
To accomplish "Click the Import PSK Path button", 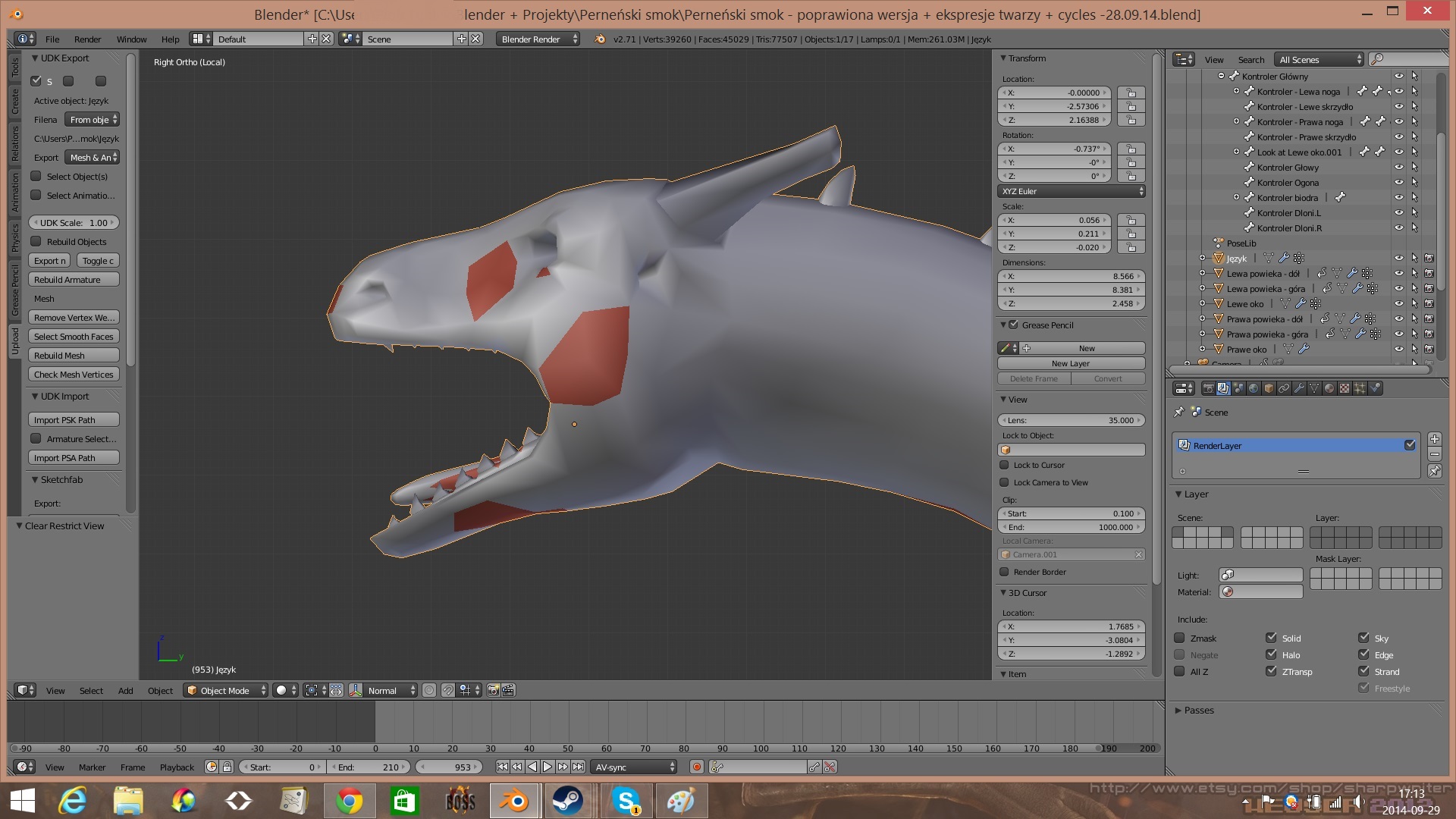I will (x=74, y=420).
